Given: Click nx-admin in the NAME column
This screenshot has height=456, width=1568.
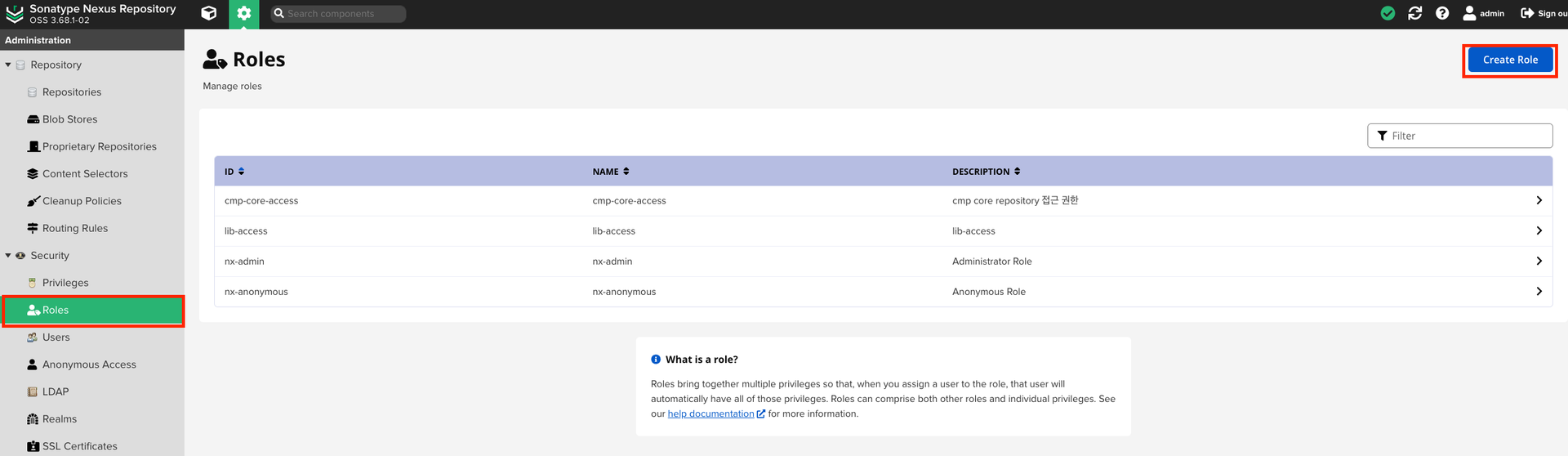Looking at the screenshot, I should pos(612,262).
